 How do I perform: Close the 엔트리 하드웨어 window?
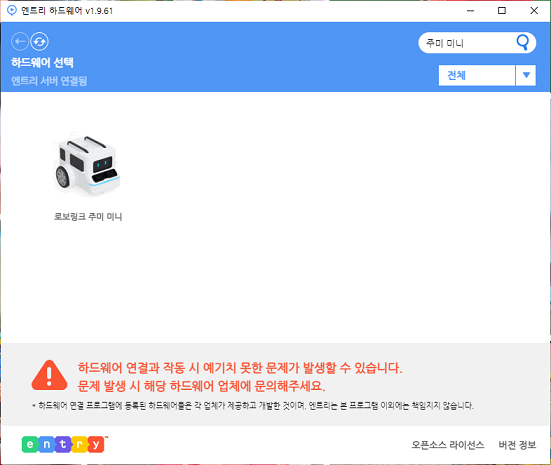click(534, 11)
